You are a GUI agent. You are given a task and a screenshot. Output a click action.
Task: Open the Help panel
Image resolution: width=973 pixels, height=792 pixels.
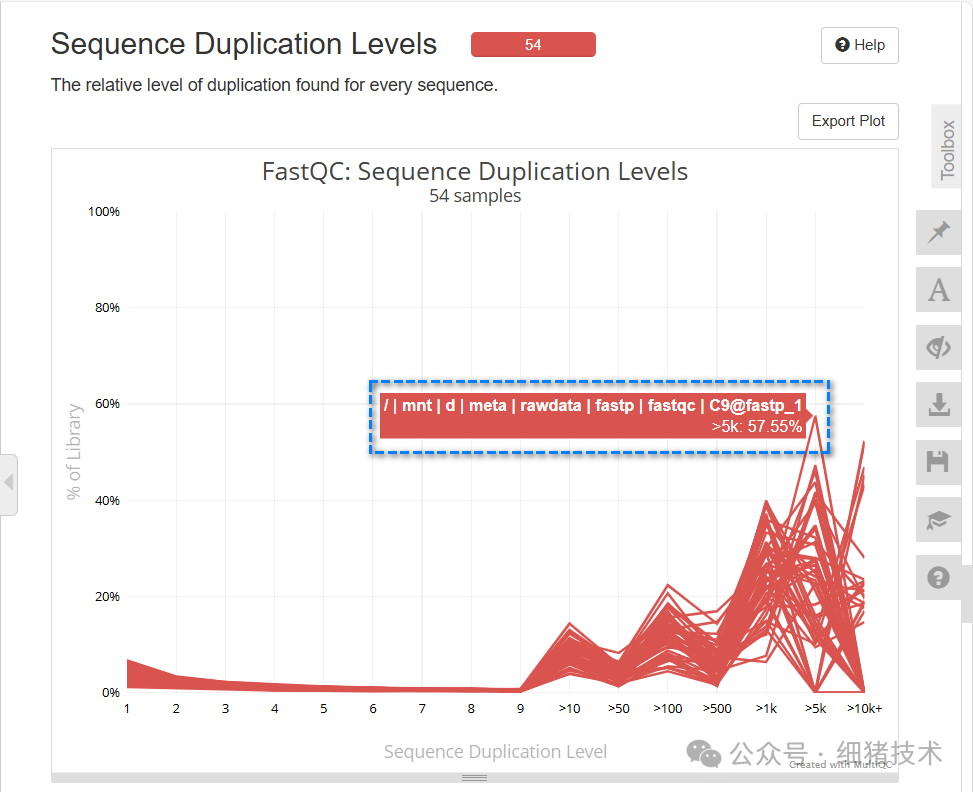(x=859, y=45)
